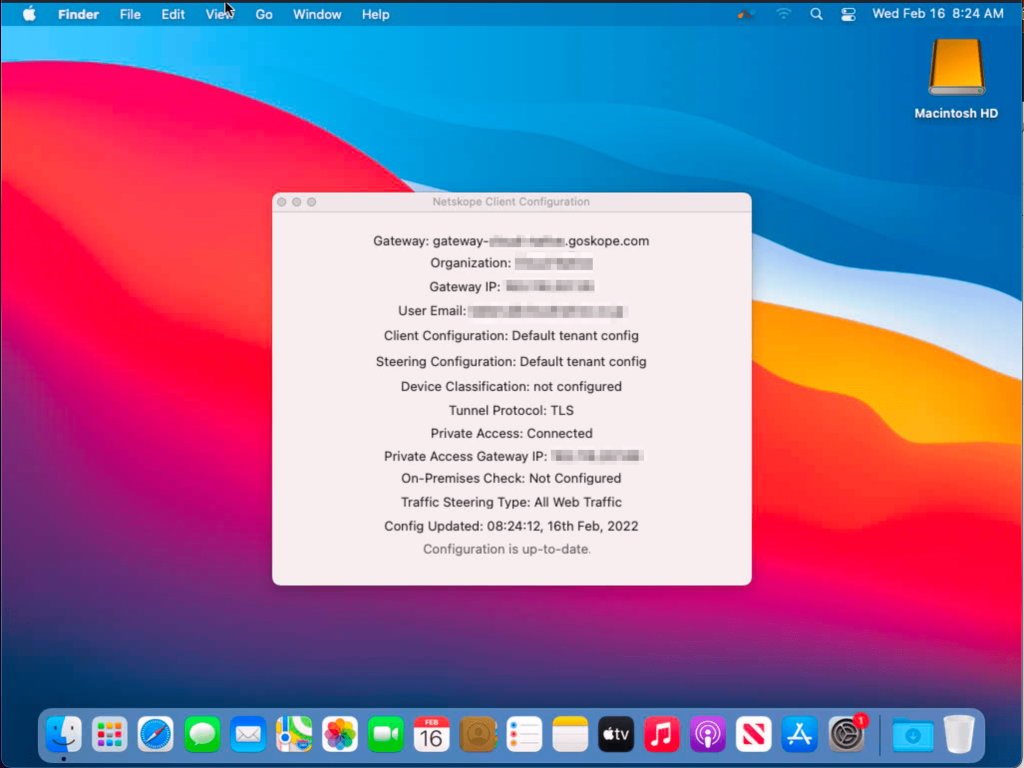
Task: Open Control Center from menu bar
Action: point(848,14)
